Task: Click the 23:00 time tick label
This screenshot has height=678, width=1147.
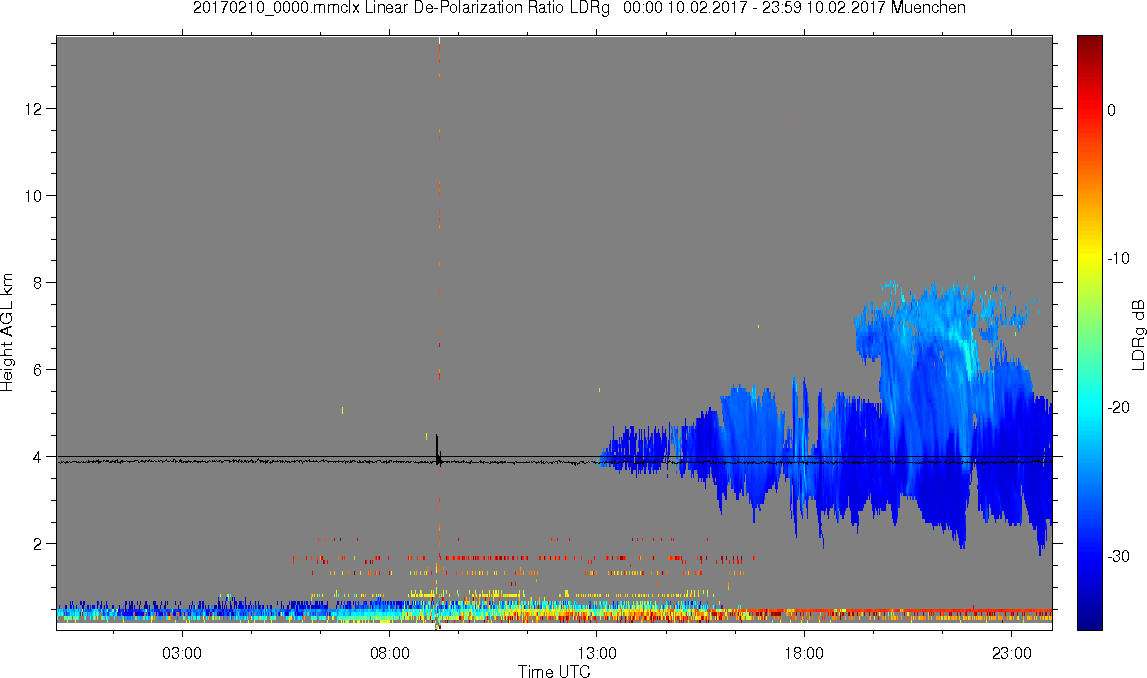Action: [x=1012, y=653]
